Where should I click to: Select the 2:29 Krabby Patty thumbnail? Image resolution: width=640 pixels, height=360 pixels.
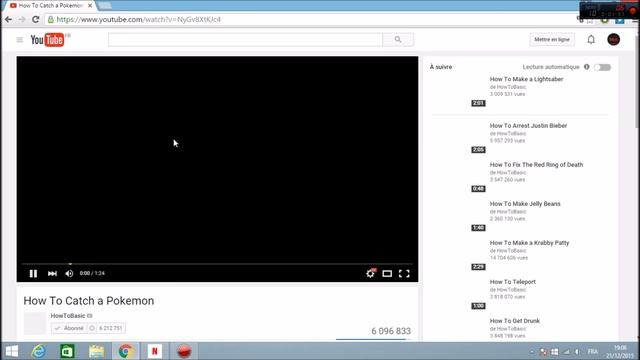(458, 255)
